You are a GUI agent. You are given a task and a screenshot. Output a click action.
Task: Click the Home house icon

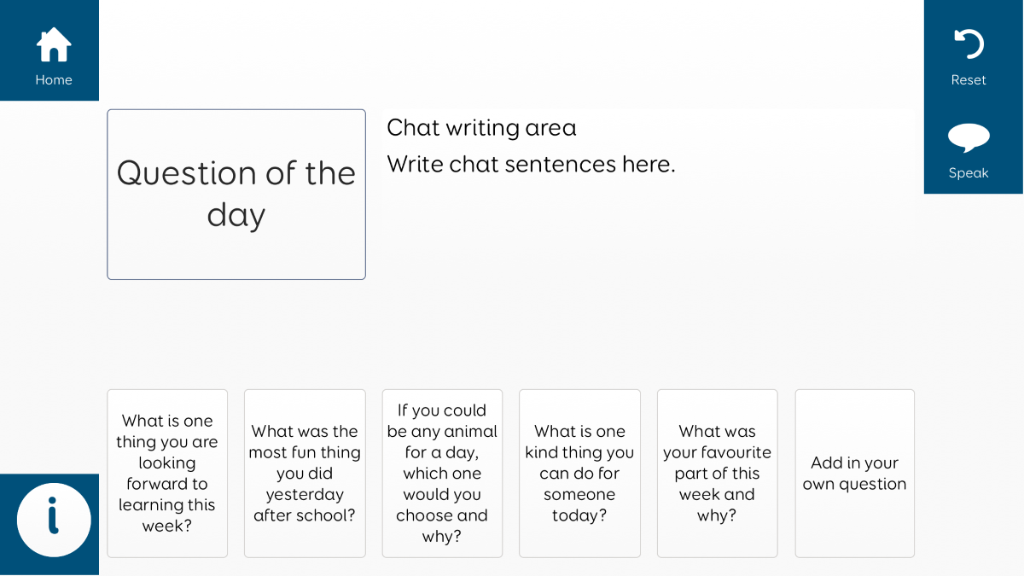click(x=53, y=44)
